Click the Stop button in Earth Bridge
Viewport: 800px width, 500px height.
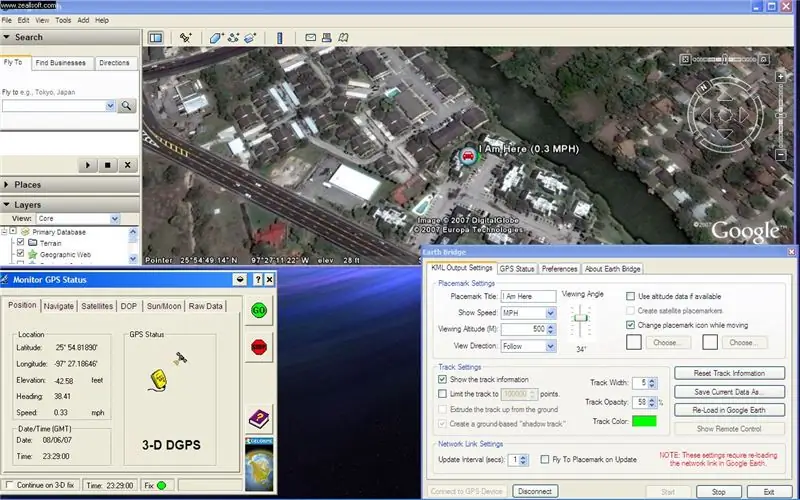tap(718, 492)
